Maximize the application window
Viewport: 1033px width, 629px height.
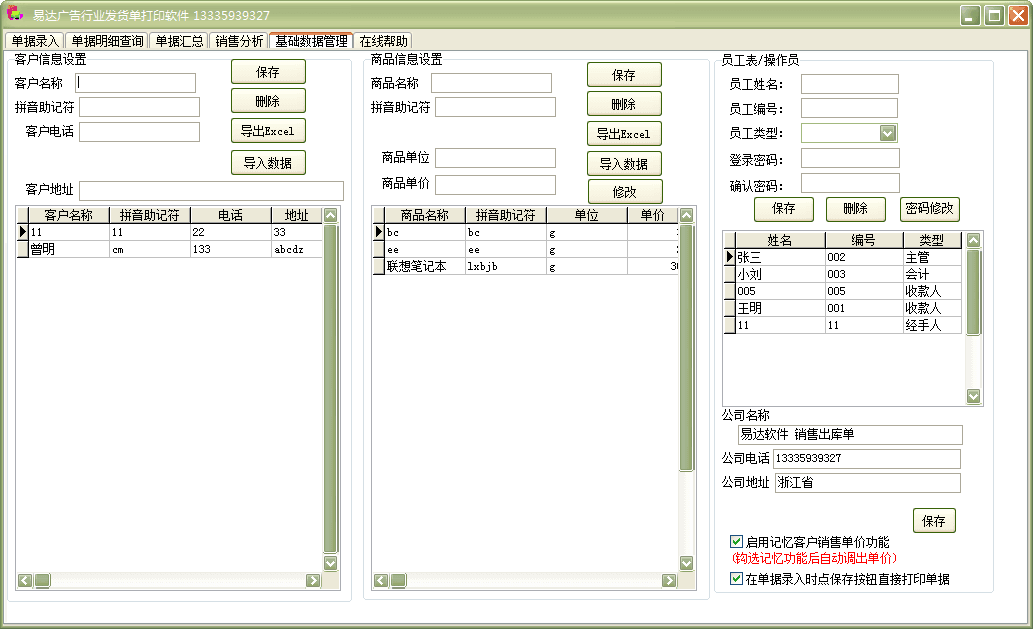(x=994, y=15)
